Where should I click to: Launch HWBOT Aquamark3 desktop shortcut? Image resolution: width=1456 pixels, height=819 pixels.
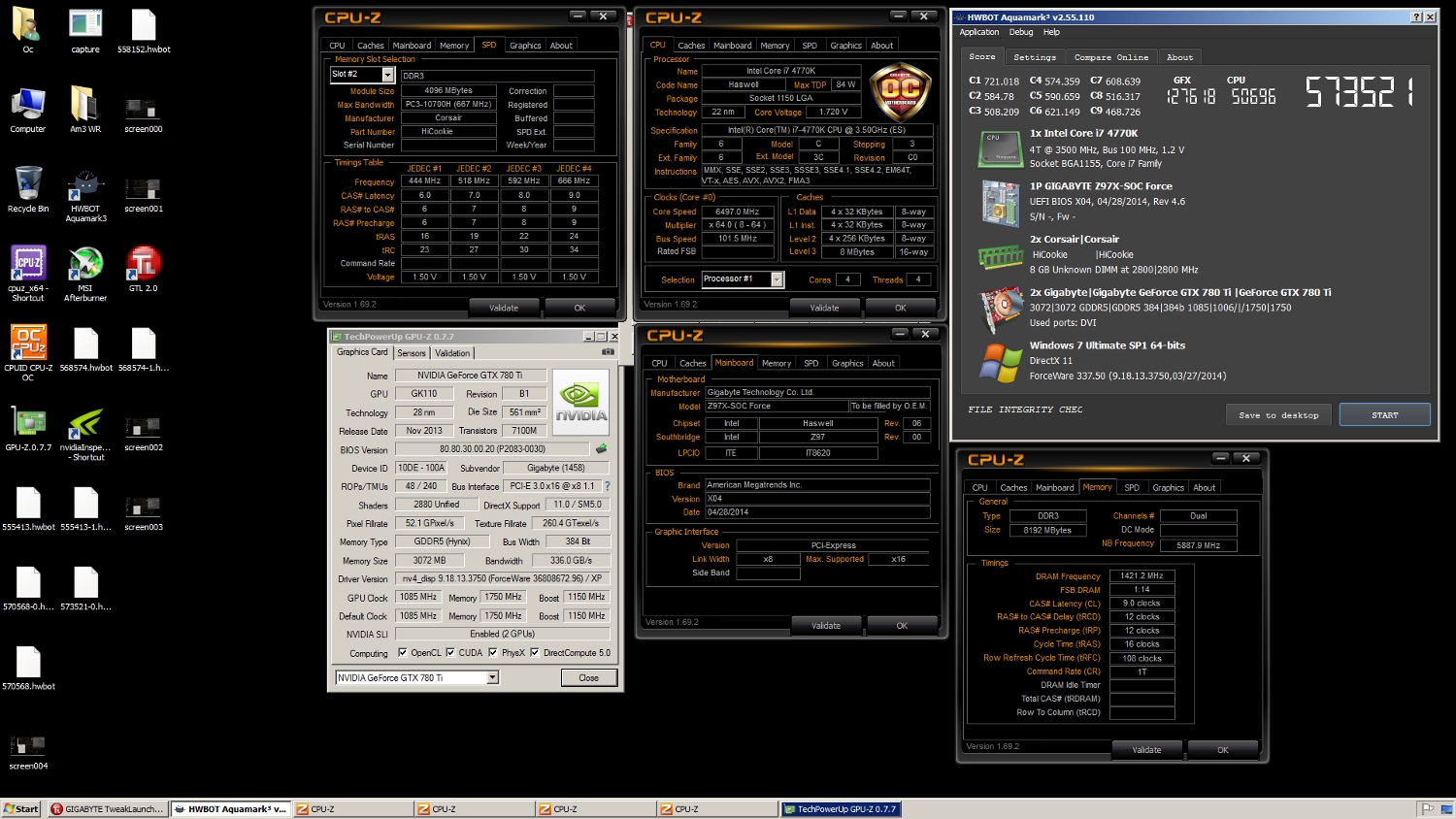point(85,194)
